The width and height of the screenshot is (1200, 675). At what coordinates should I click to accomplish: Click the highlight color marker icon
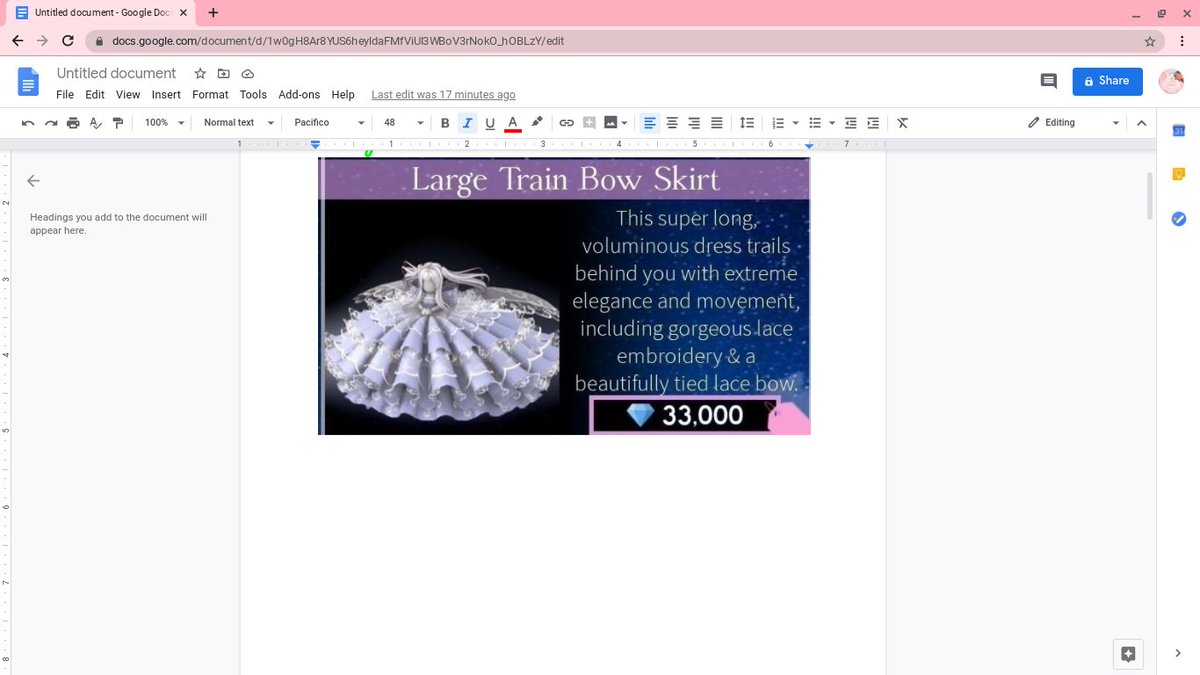[x=537, y=122]
